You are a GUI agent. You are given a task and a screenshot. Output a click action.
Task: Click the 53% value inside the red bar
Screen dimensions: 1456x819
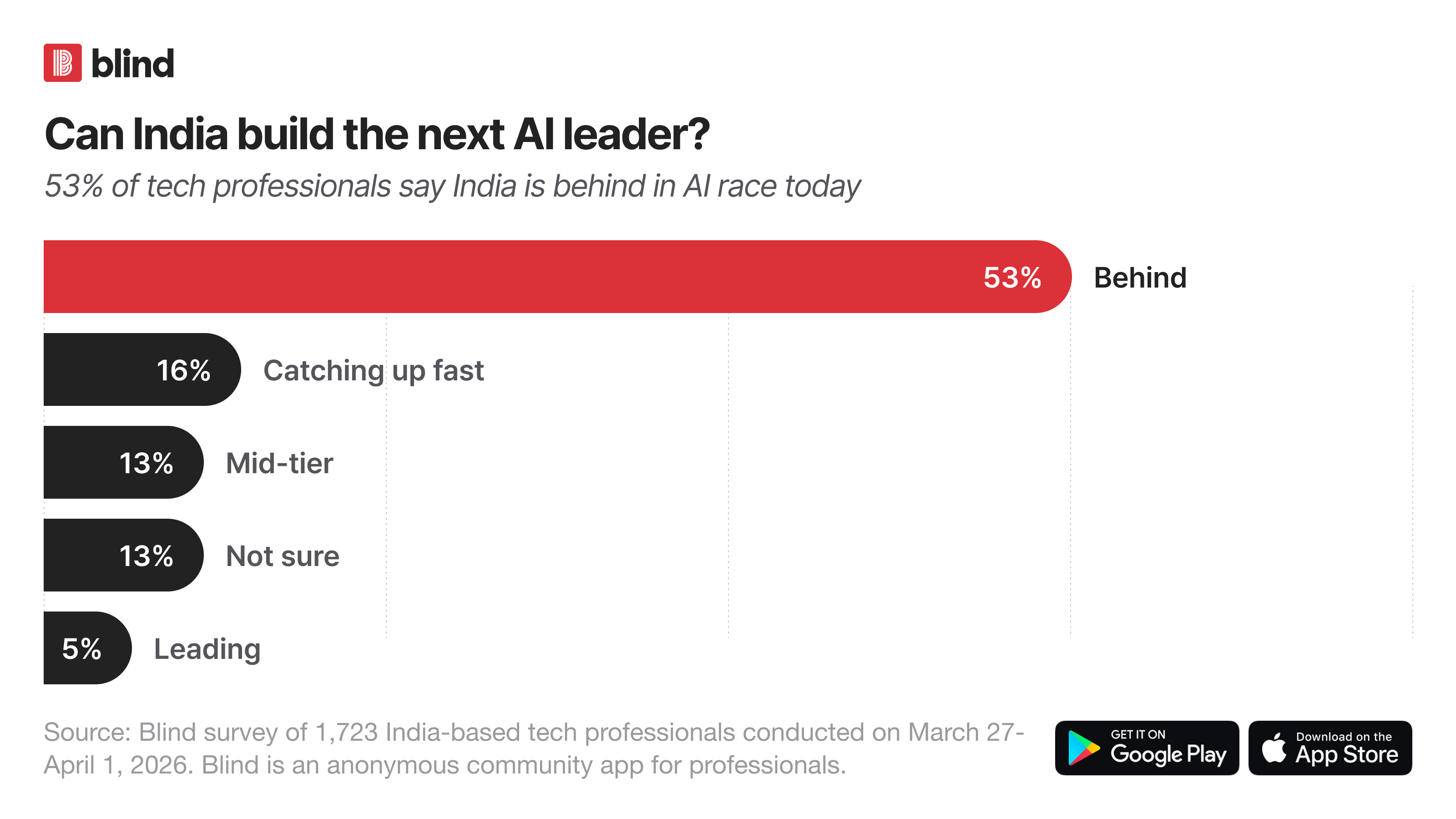click(1012, 278)
